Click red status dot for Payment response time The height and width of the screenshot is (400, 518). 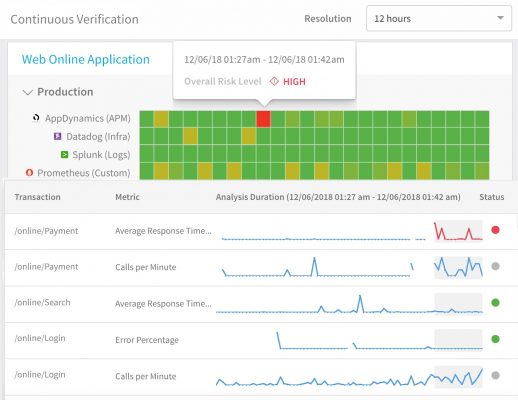tap(495, 230)
